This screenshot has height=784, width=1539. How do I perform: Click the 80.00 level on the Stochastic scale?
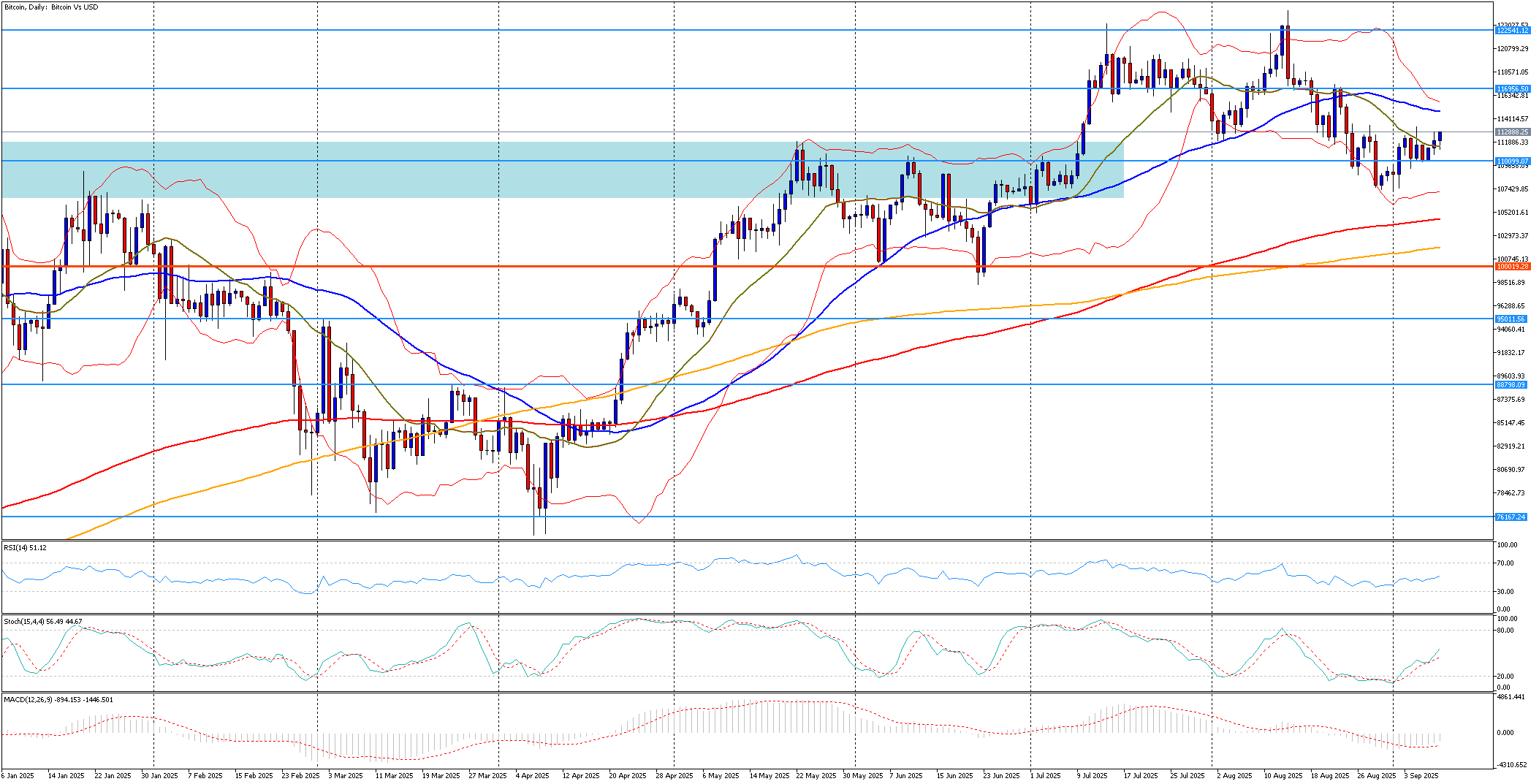[1505, 631]
